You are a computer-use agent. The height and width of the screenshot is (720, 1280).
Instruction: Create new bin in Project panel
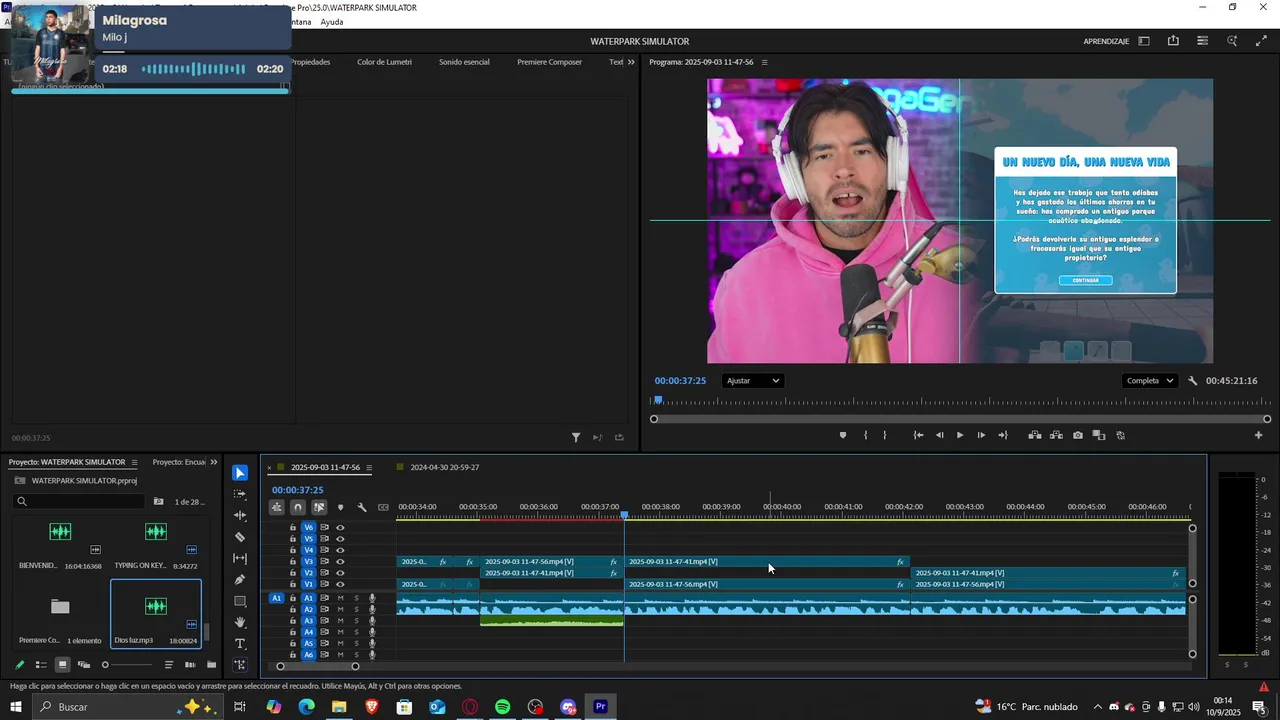(211, 665)
